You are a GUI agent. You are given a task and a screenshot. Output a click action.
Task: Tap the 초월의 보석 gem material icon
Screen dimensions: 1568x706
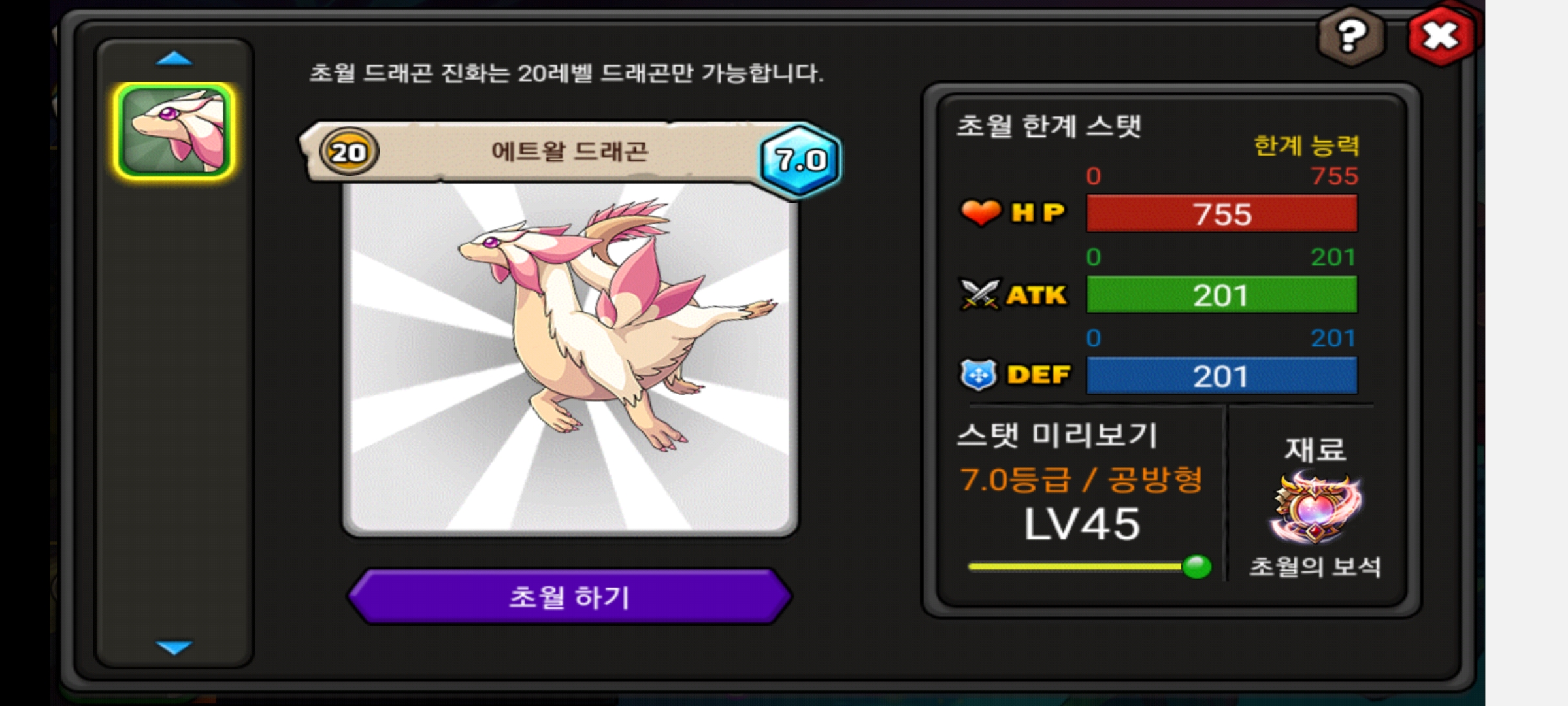[1315, 509]
